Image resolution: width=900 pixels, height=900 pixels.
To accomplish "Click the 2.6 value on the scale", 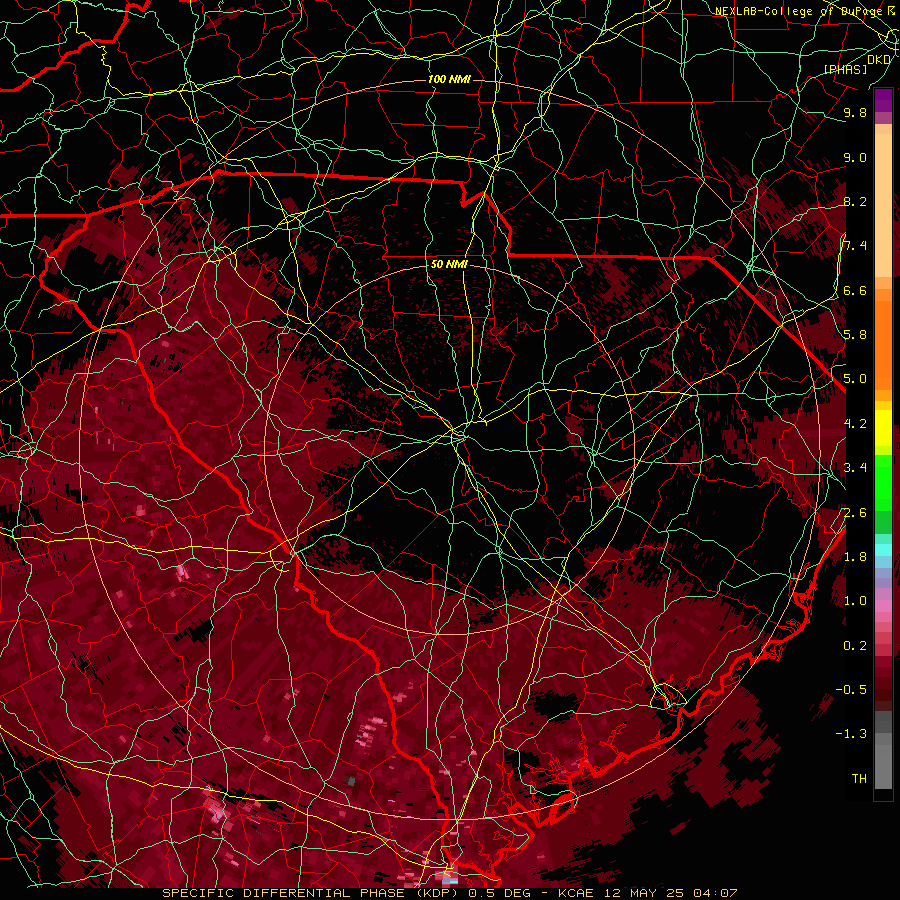I will [x=855, y=513].
